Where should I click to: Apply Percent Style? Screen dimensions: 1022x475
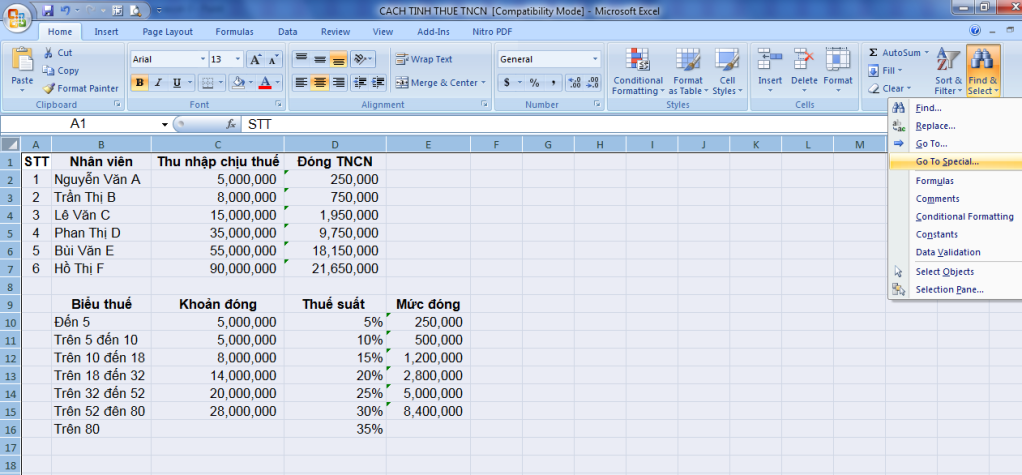(534, 83)
